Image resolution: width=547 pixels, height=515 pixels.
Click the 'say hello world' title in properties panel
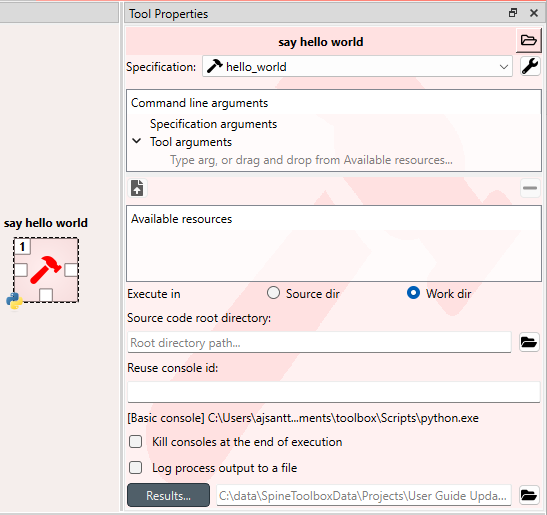click(x=321, y=42)
